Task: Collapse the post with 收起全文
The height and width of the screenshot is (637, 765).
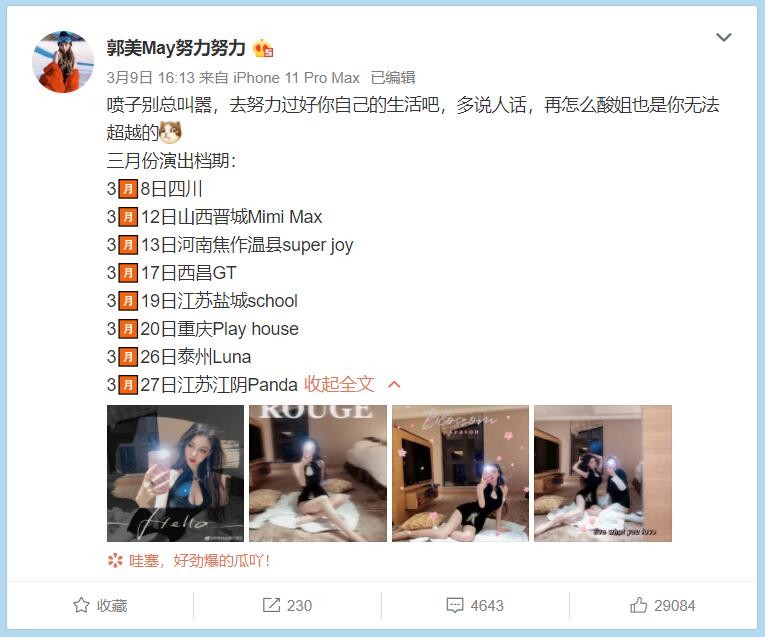Action: pos(339,384)
